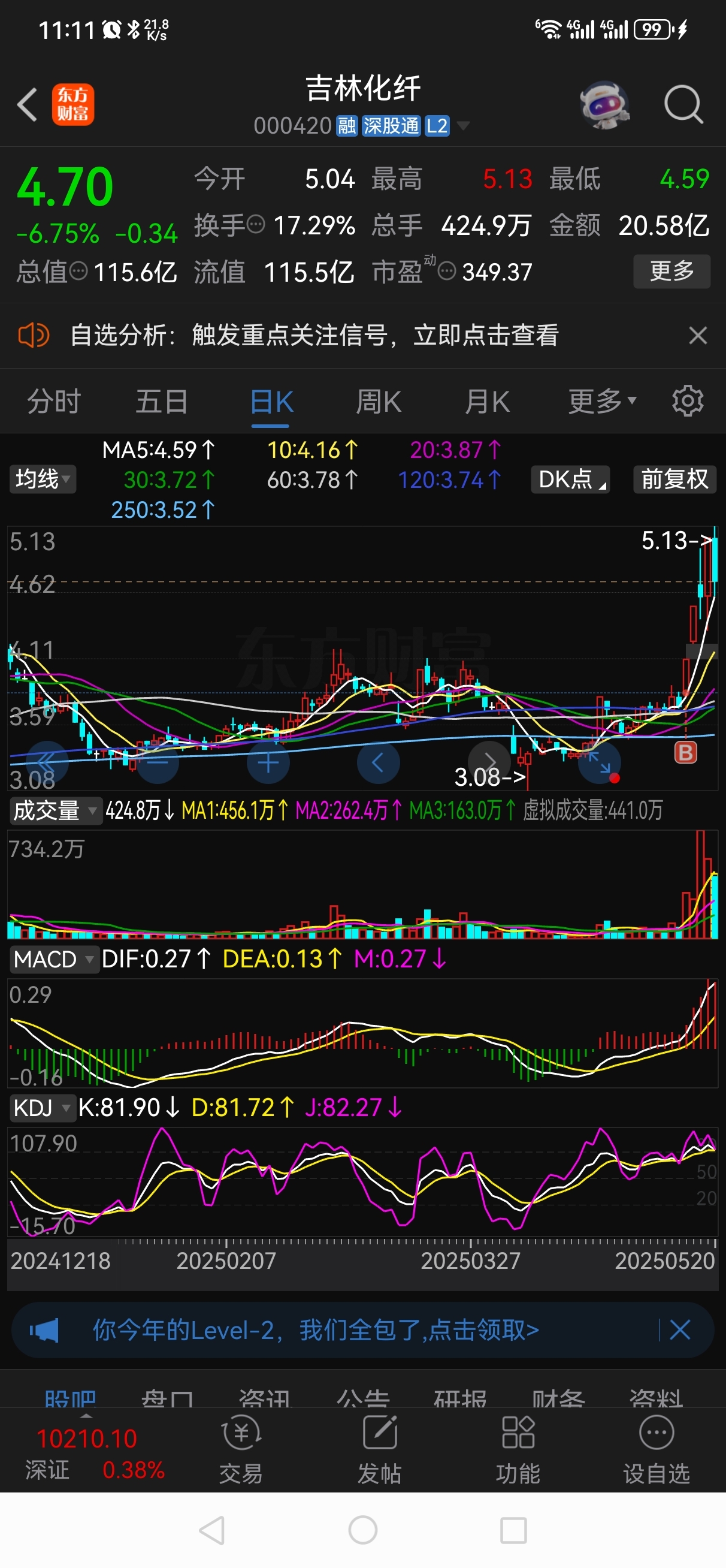Switch to 月K chart tab
Image resolution: width=726 pixels, height=1568 pixels.
coord(487,402)
